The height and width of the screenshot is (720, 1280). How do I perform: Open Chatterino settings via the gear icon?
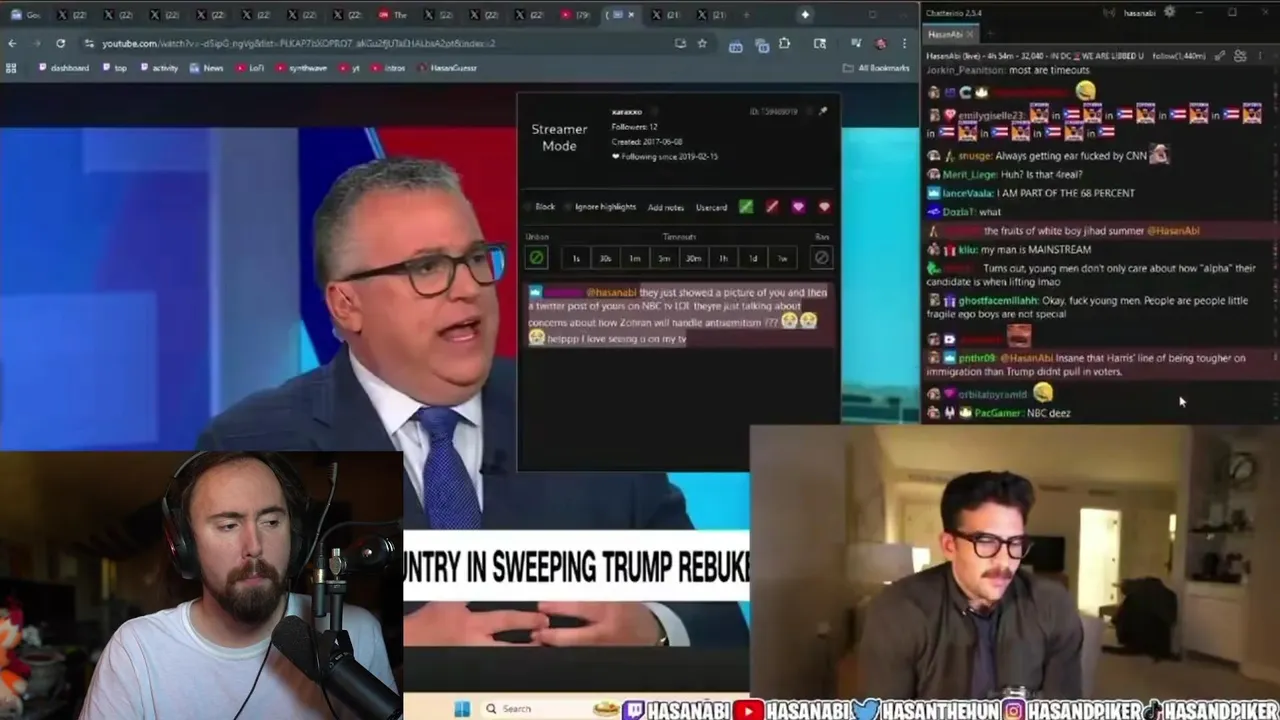pos(1170,12)
